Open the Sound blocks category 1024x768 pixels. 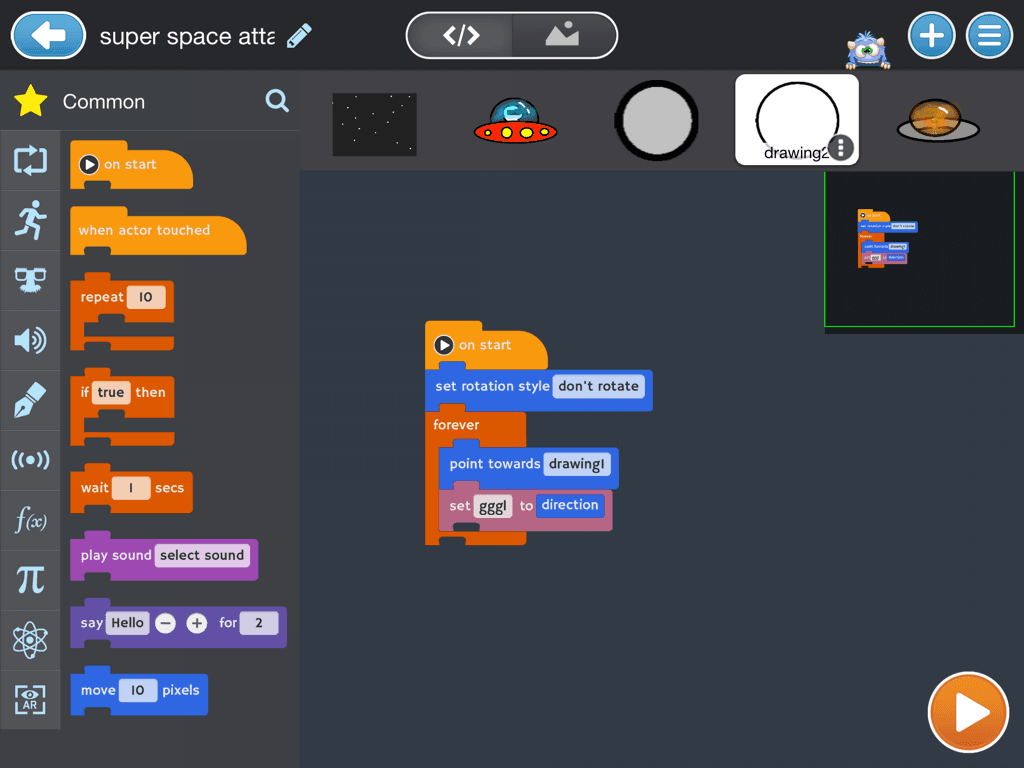pyautogui.click(x=31, y=341)
